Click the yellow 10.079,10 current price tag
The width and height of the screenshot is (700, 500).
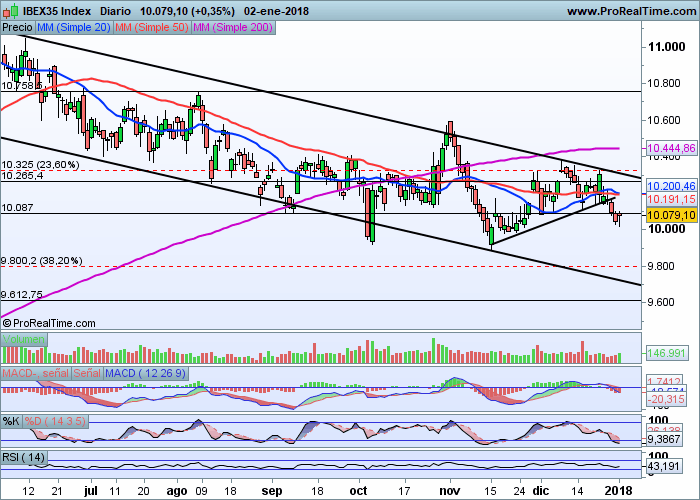671,216
